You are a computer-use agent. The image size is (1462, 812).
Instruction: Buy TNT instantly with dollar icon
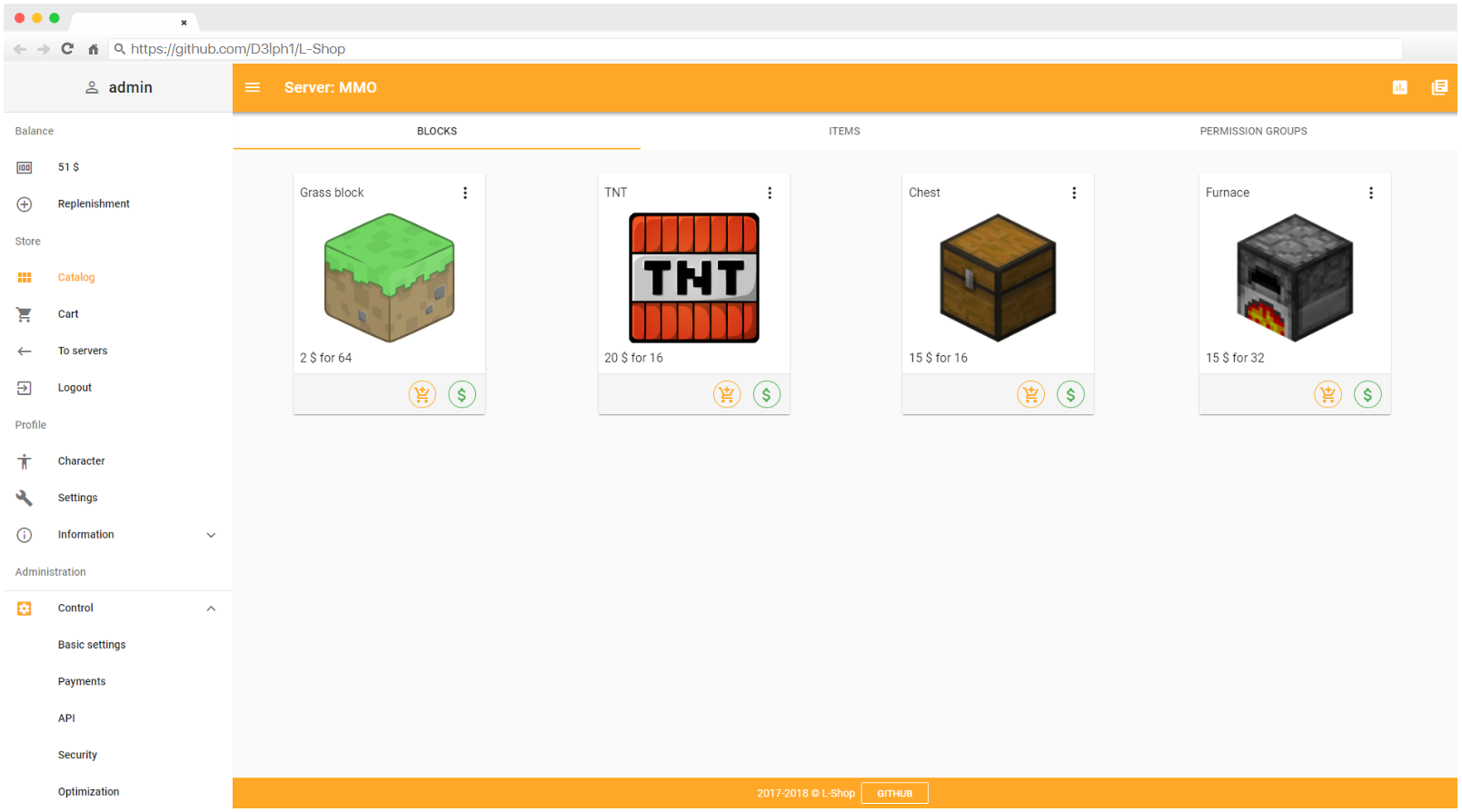coord(767,395)
